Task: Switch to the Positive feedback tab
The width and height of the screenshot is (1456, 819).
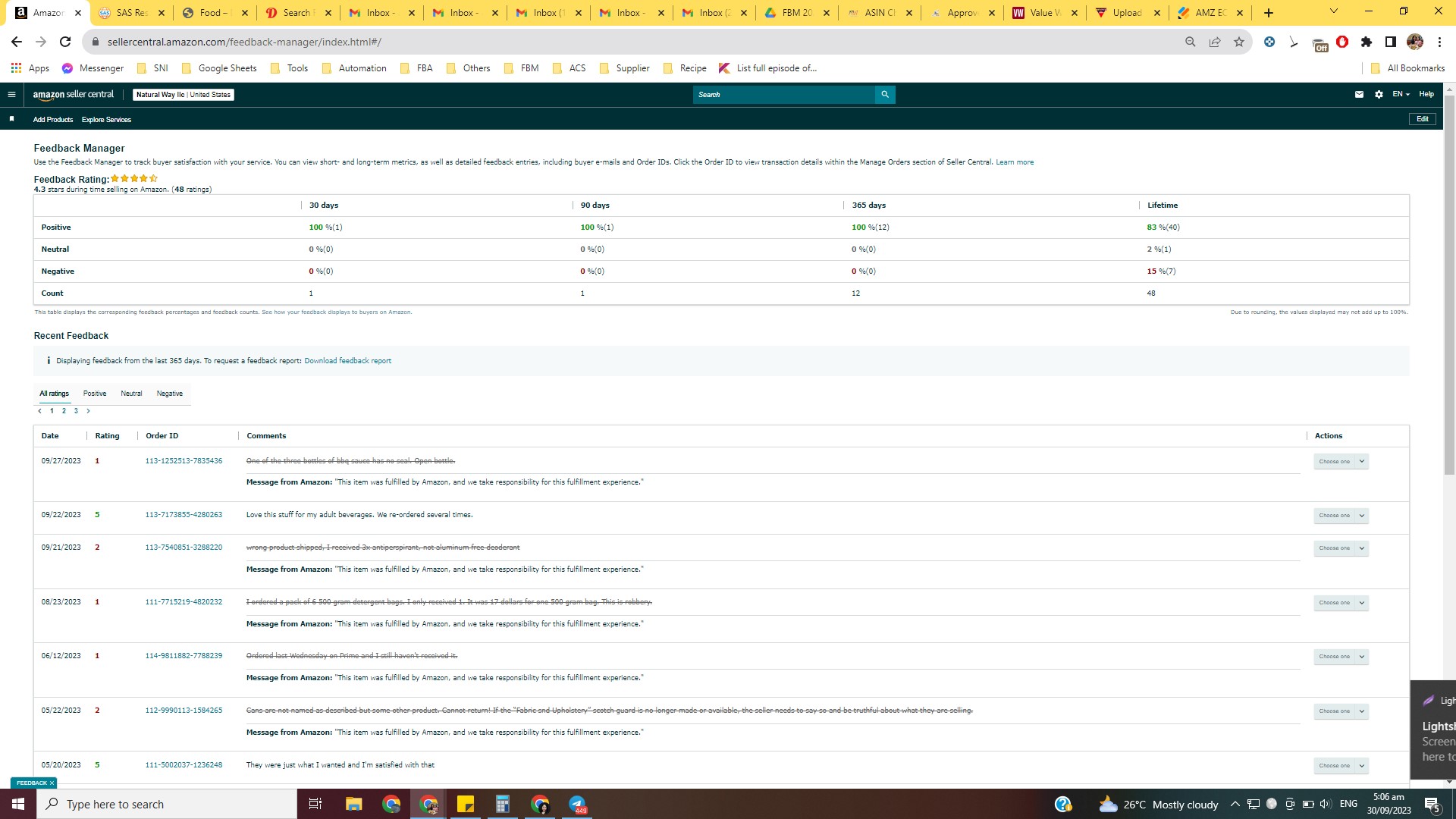Action: (95, 394)
